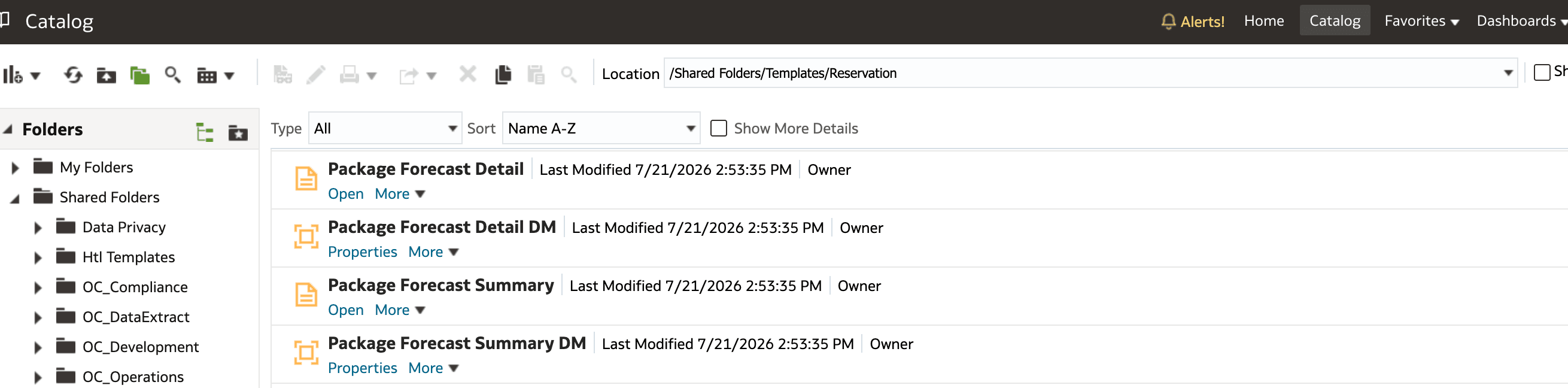
Task: Open the Sort dropdown Name A-Z
Action: click(601, 128)
